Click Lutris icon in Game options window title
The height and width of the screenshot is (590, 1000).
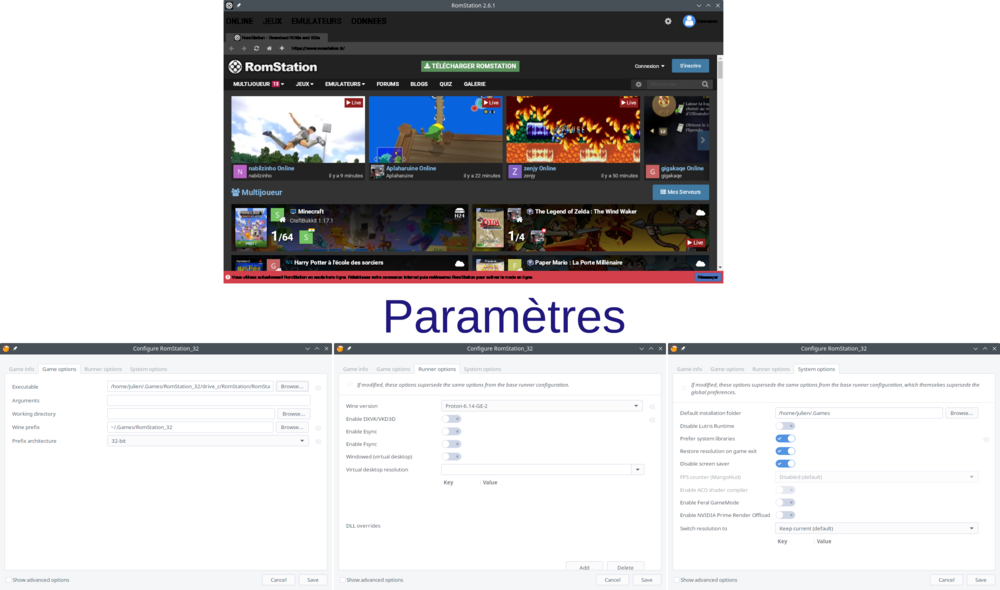coord(6,349)
